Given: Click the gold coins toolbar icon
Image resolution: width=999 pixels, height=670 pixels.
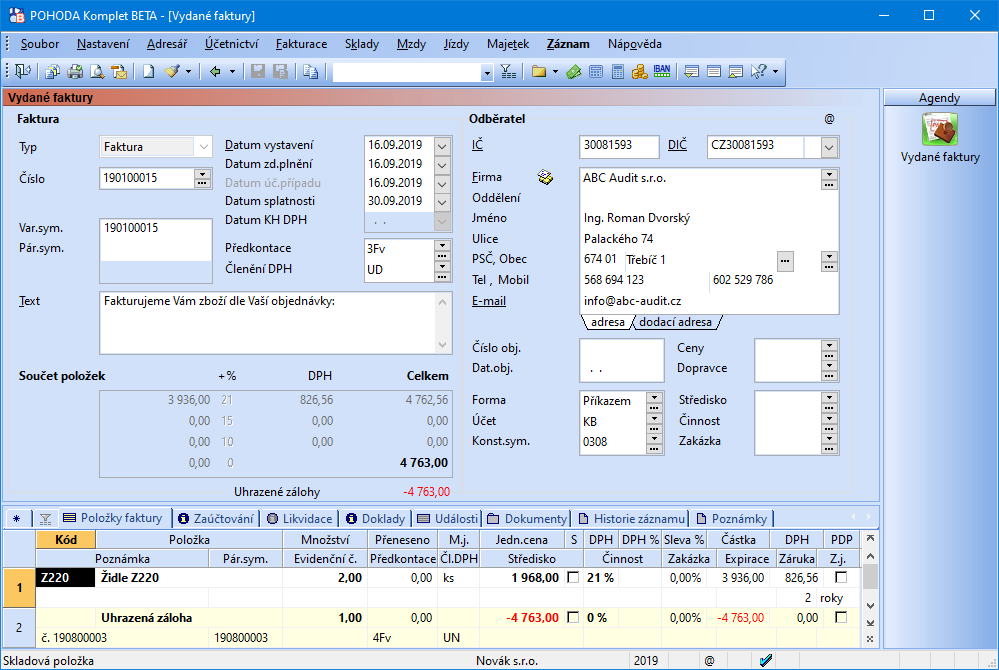Looking at the screenshot, I should coord(640,71).
